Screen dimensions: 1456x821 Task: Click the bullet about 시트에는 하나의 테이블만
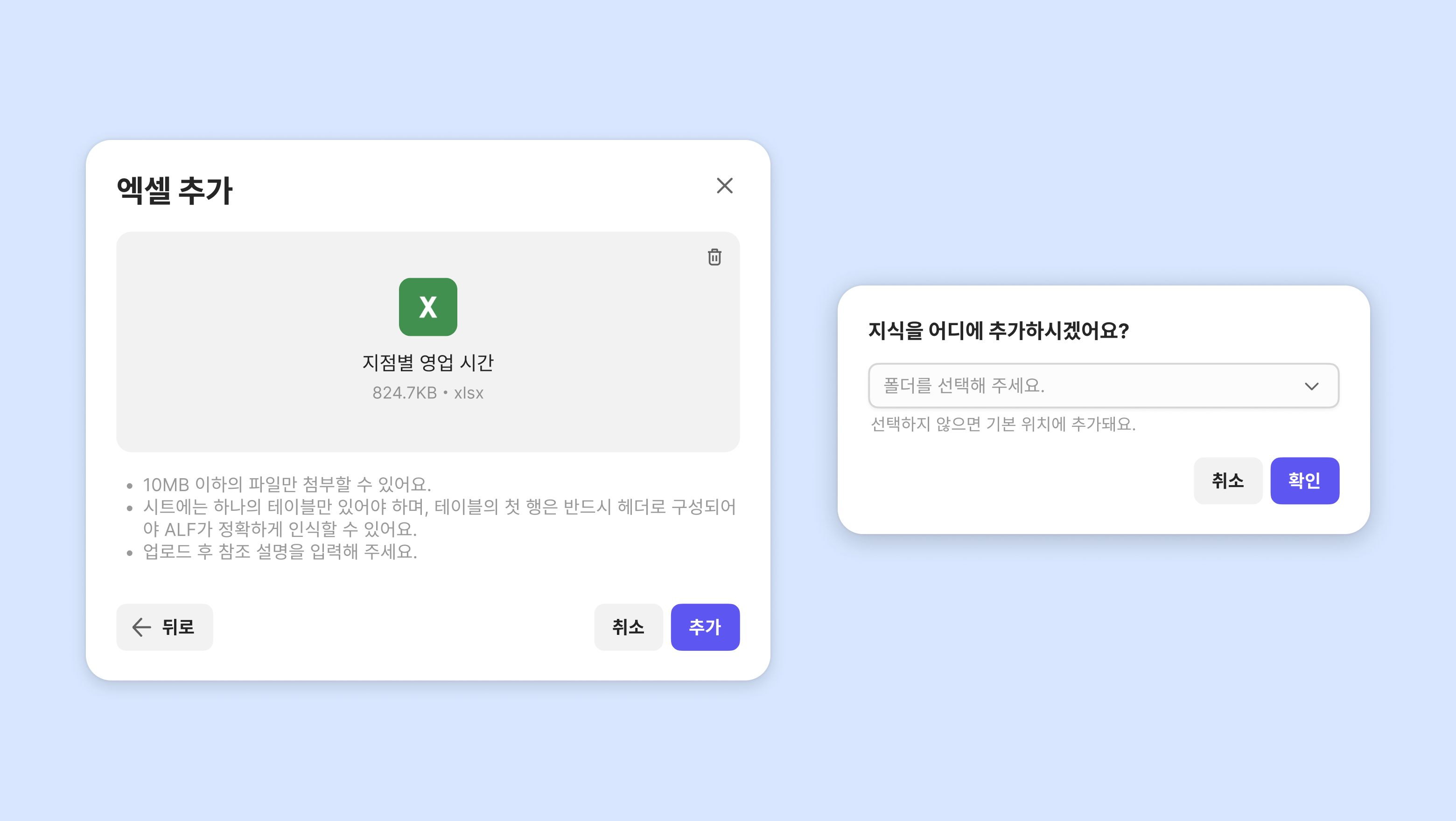tap(439, 507)
